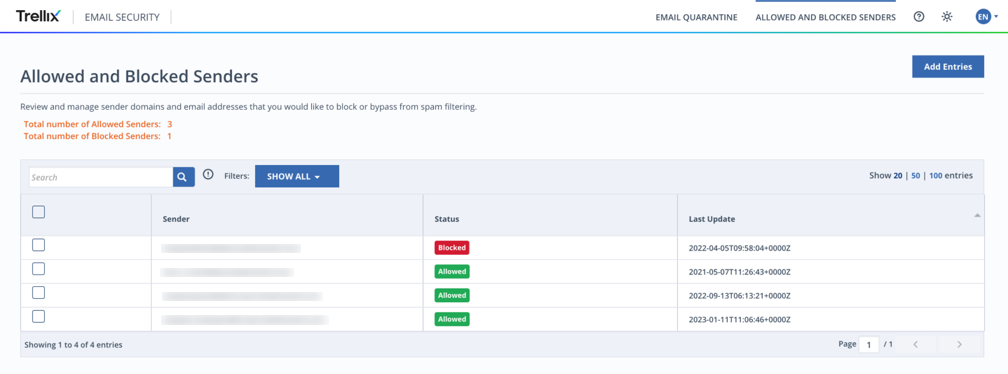Expand the SHOW ALL filter dropdown
Screen dimensions: 1008x374
coord(297,177)
